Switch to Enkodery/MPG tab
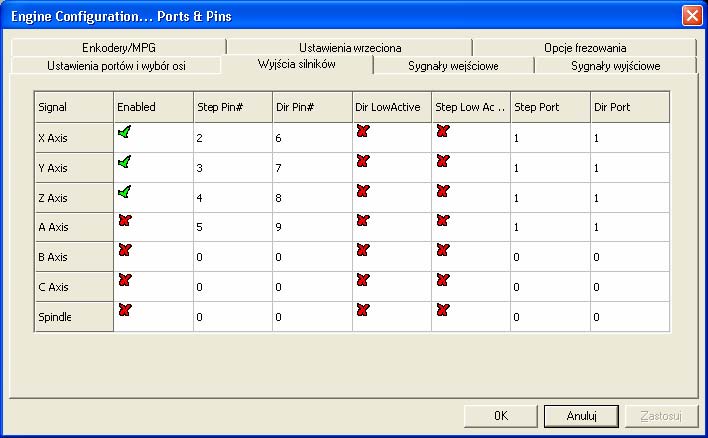The image size is (708, 438). point(119,47)
